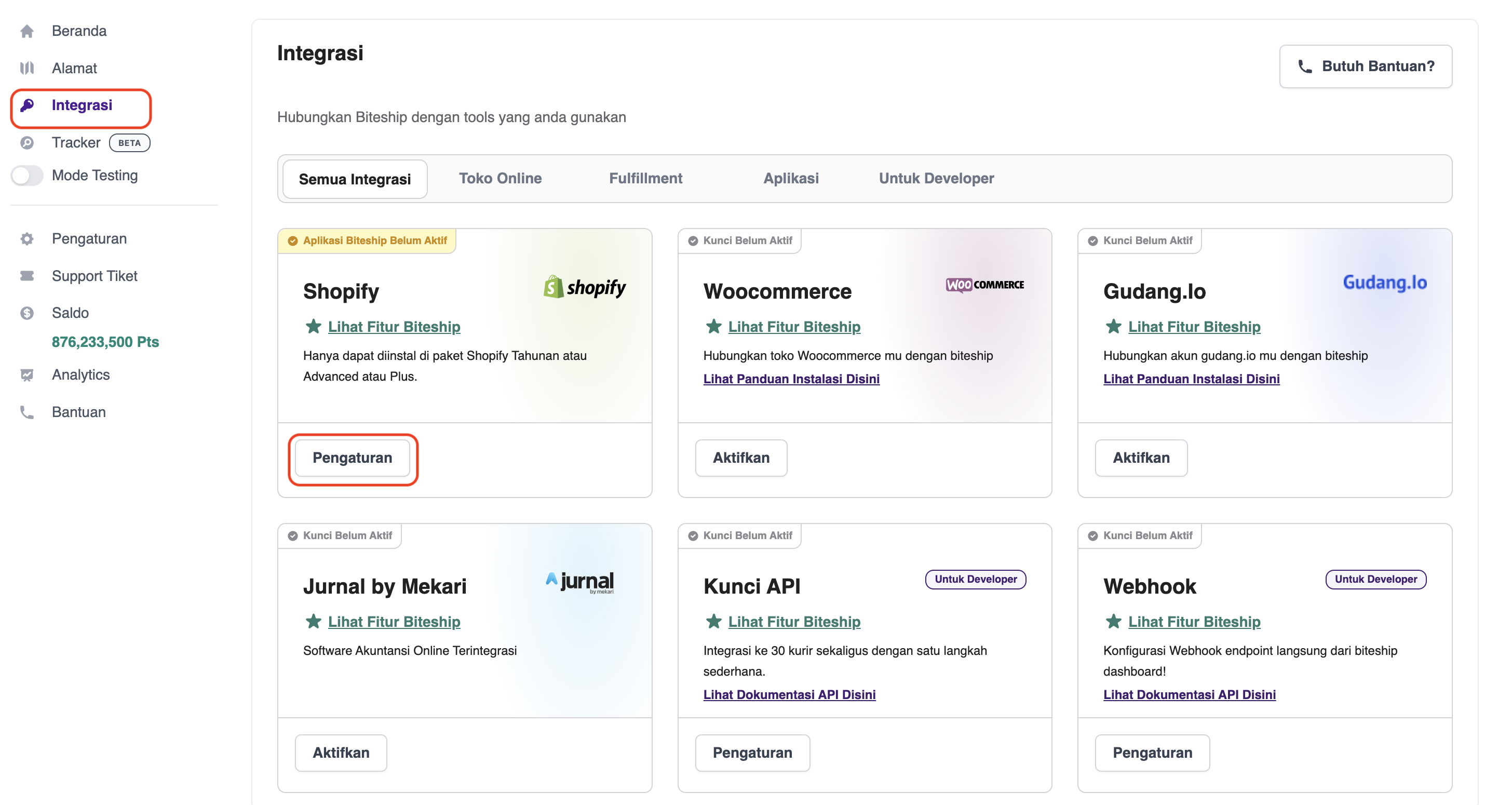
Task: Open the Fulfillment tab
Action: pyautogui.click(x=645, y=179)
